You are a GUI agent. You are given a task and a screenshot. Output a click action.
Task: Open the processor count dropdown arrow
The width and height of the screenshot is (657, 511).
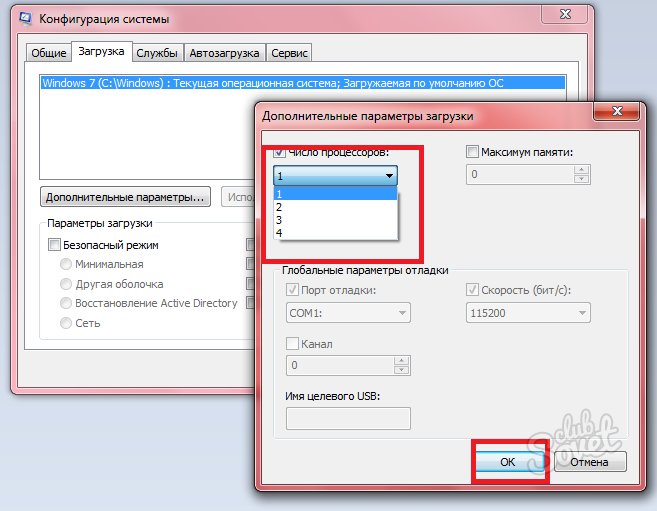pos(389,176)
